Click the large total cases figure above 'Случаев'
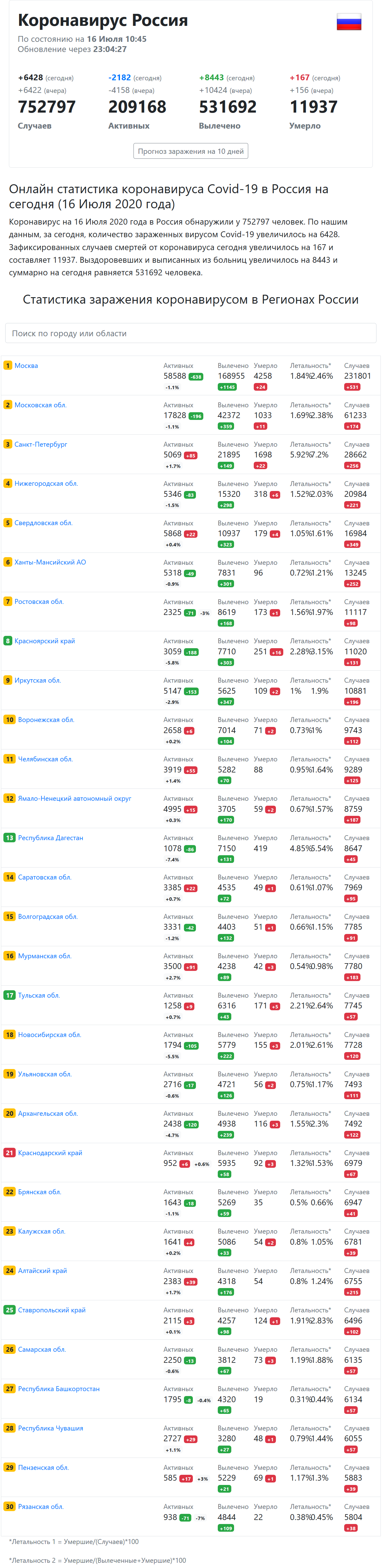Image resolution: width=382 pixels, height=1568 pixels. click(47, 107)
